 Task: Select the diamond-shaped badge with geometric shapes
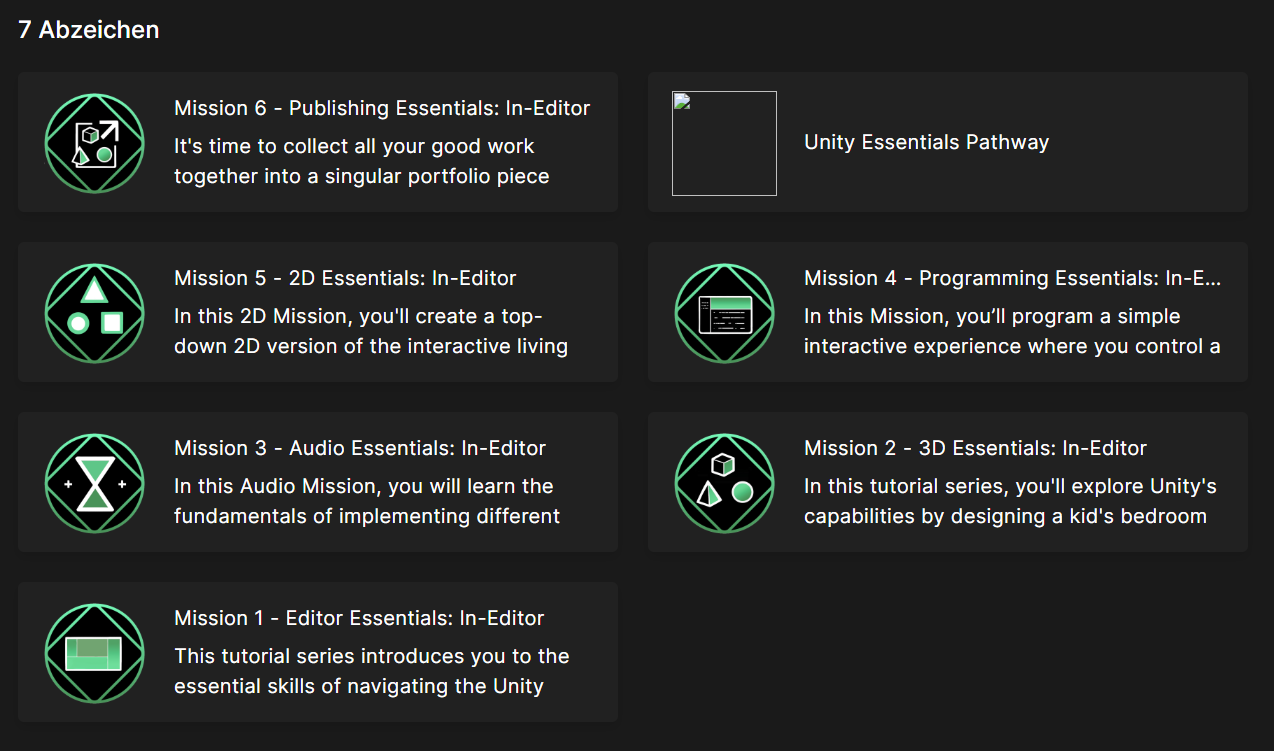[94, 313]
